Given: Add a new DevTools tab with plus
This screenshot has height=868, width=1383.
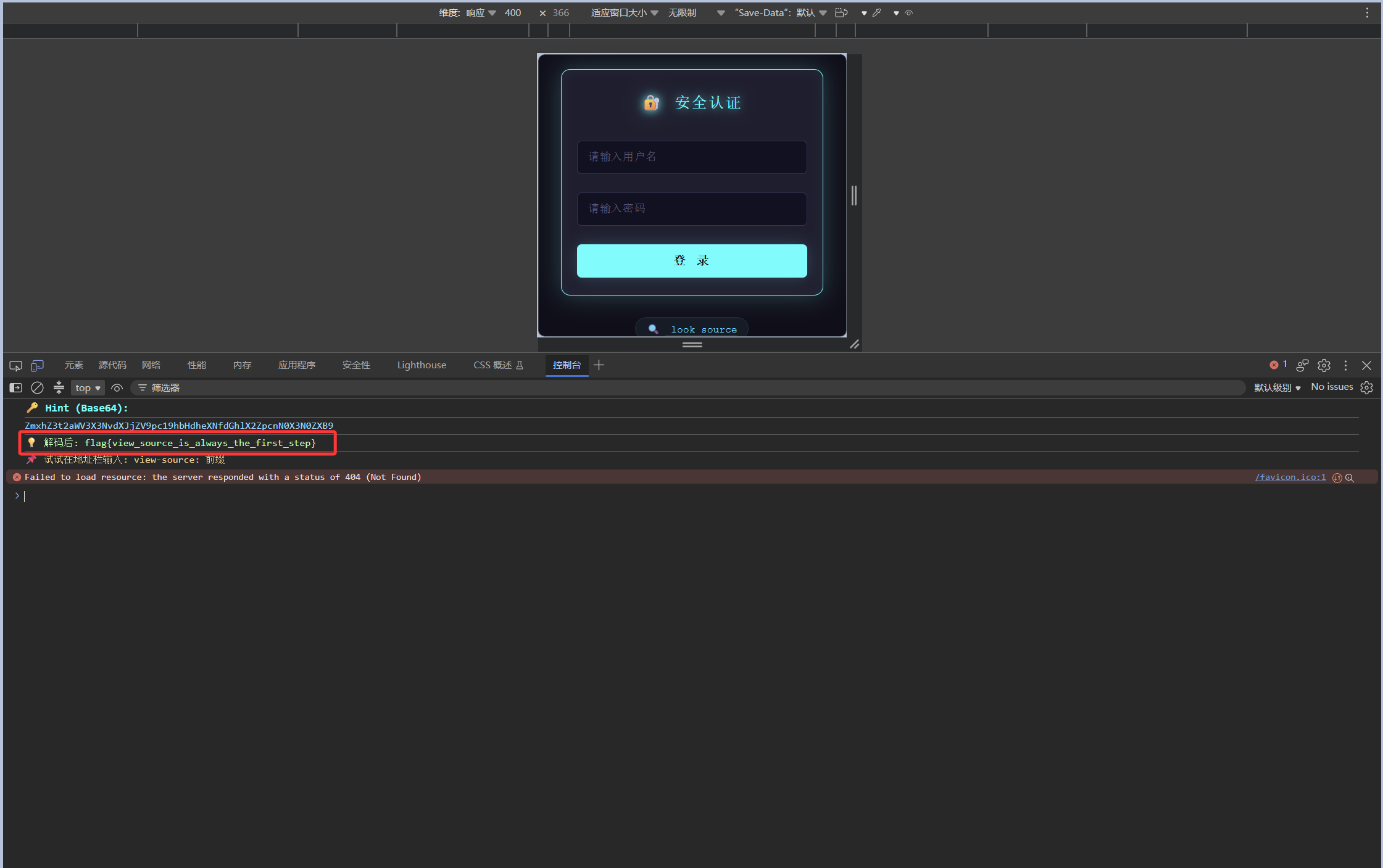Looking at the screenshot, I should (x=599, y=365).
